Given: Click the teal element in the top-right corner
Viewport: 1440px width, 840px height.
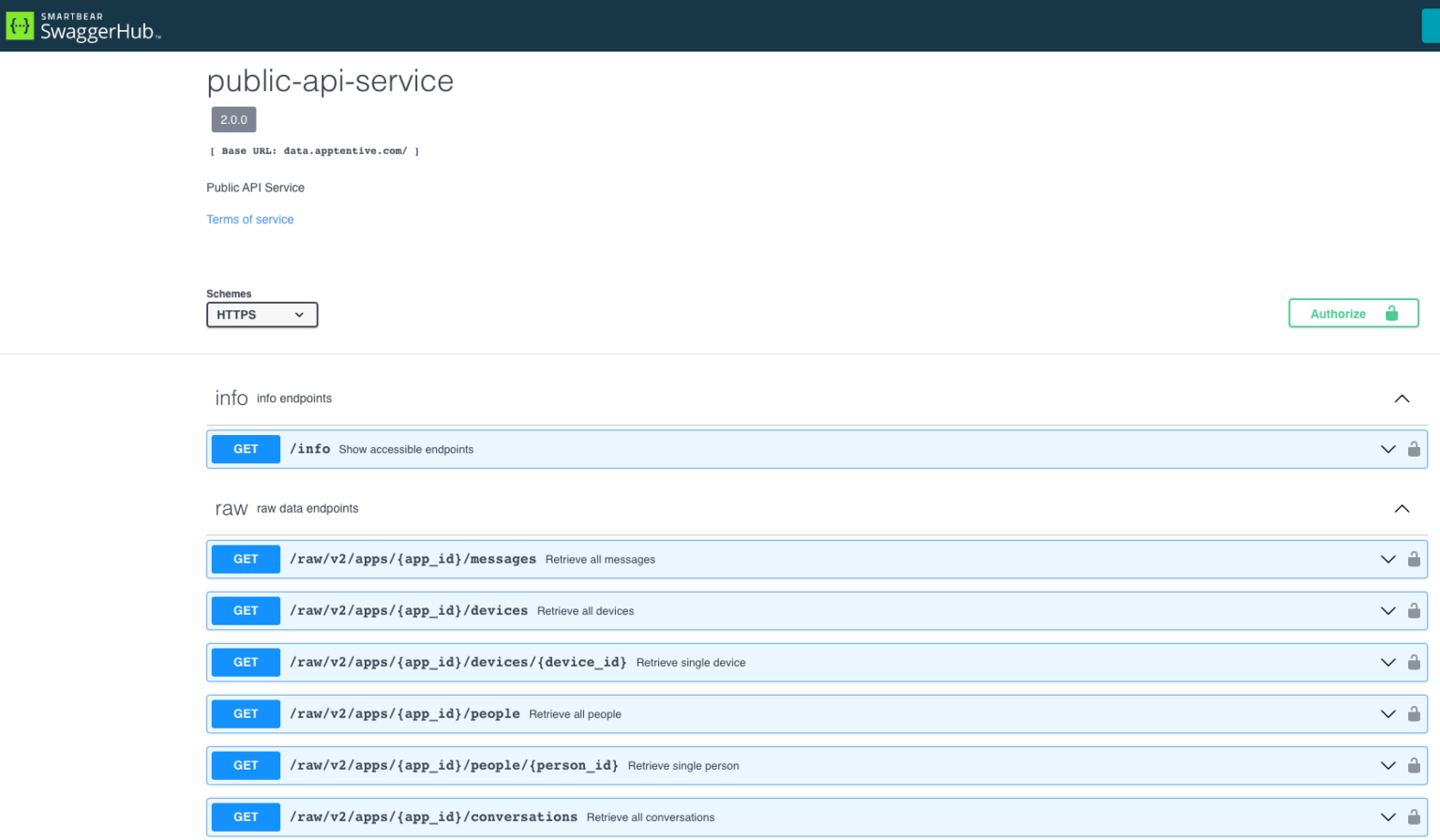Looking at the screenshot, I should [x=1432, y=25].
